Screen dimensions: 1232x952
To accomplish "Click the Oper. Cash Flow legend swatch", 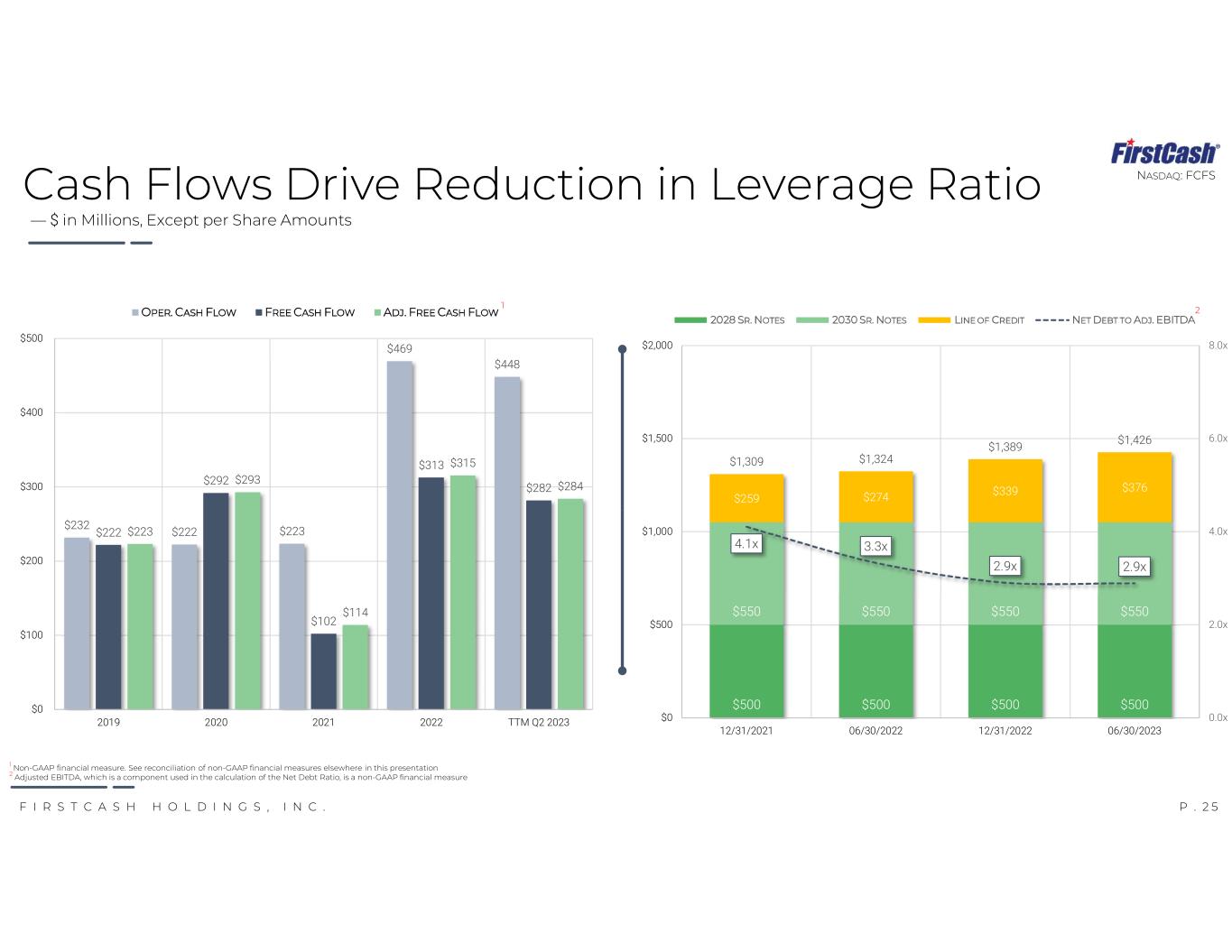I will coord(135,313).
